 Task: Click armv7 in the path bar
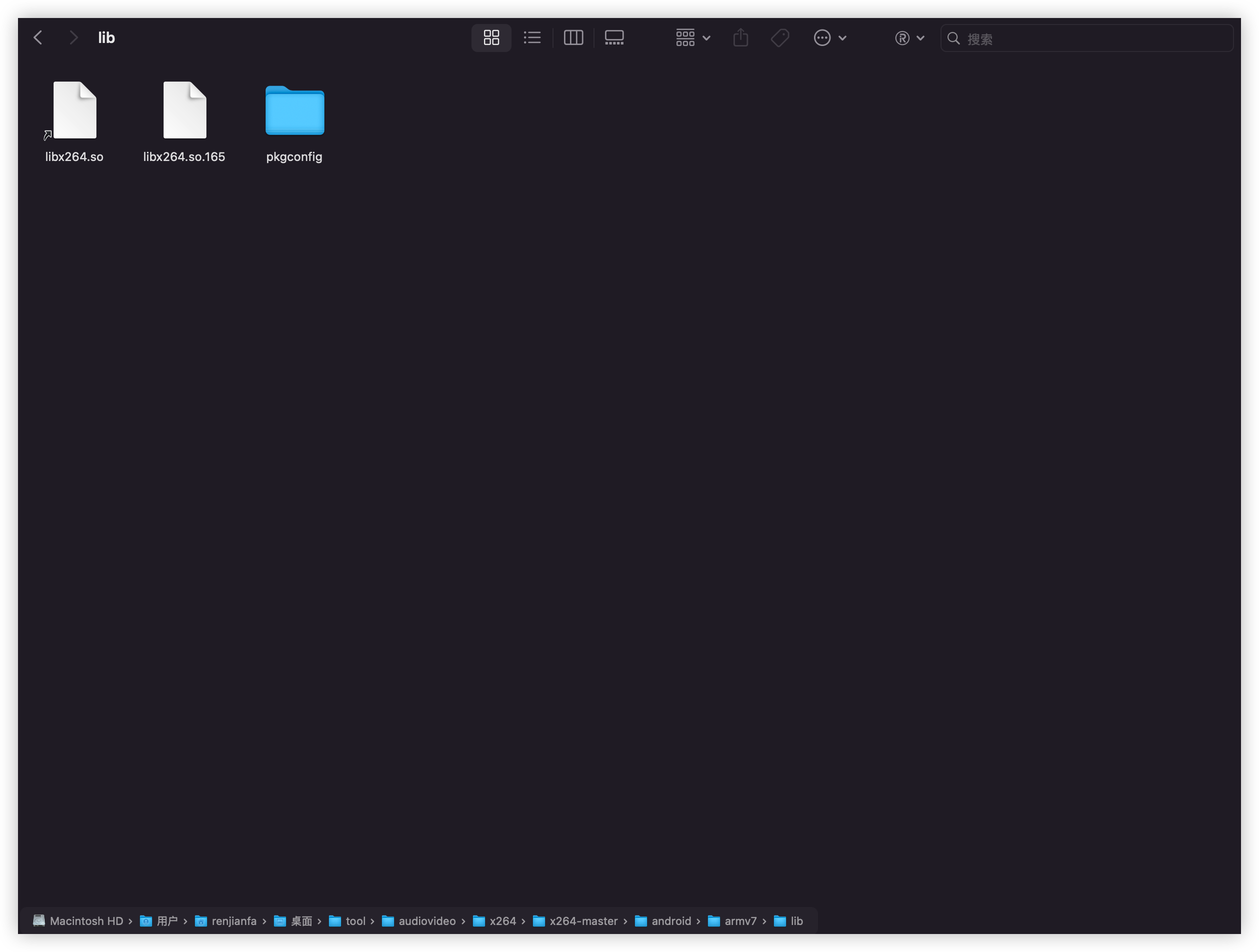pyautogui.click(x=740, y=920)
